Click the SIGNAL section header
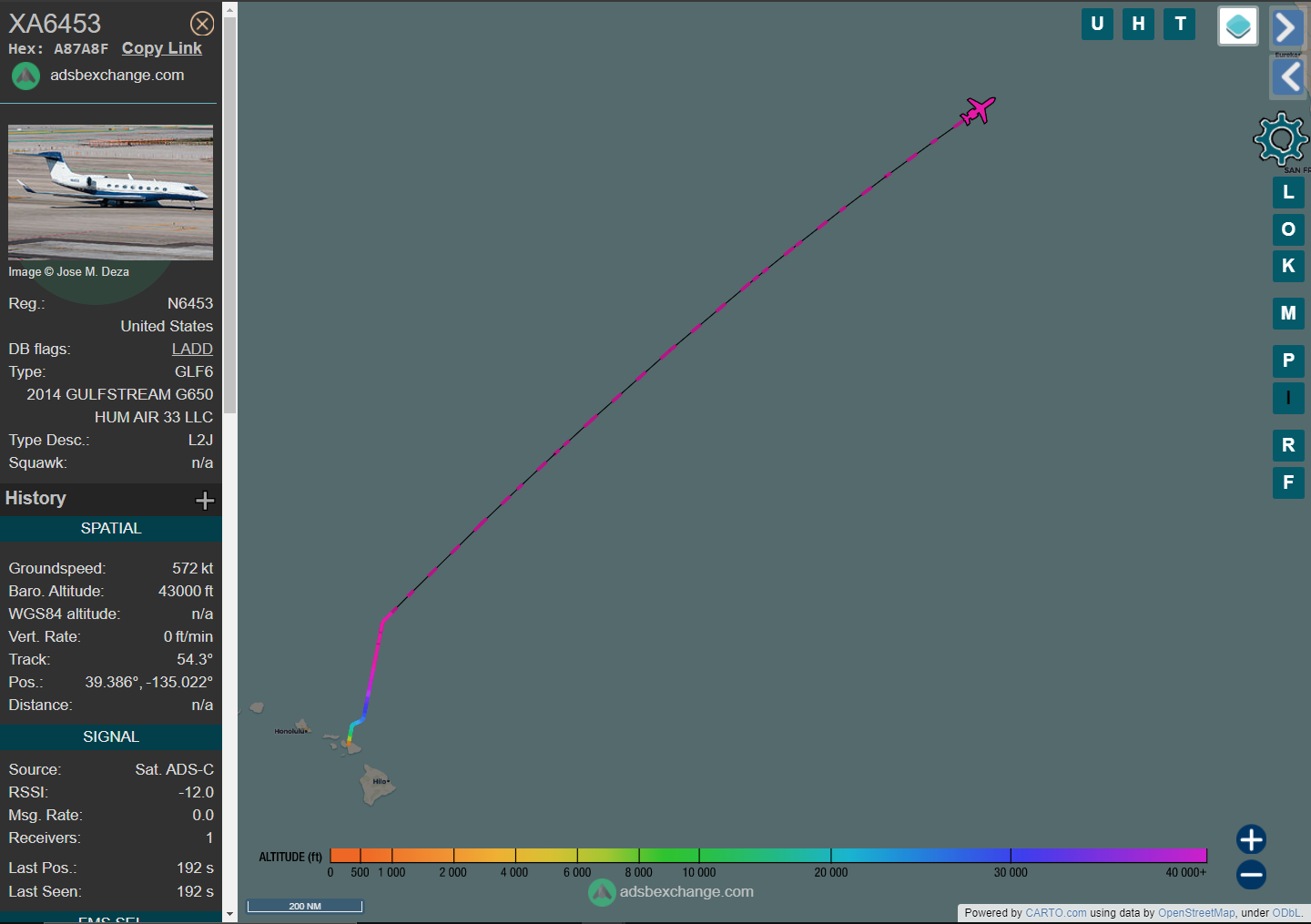1311x924 pixels. click(111, 737)
